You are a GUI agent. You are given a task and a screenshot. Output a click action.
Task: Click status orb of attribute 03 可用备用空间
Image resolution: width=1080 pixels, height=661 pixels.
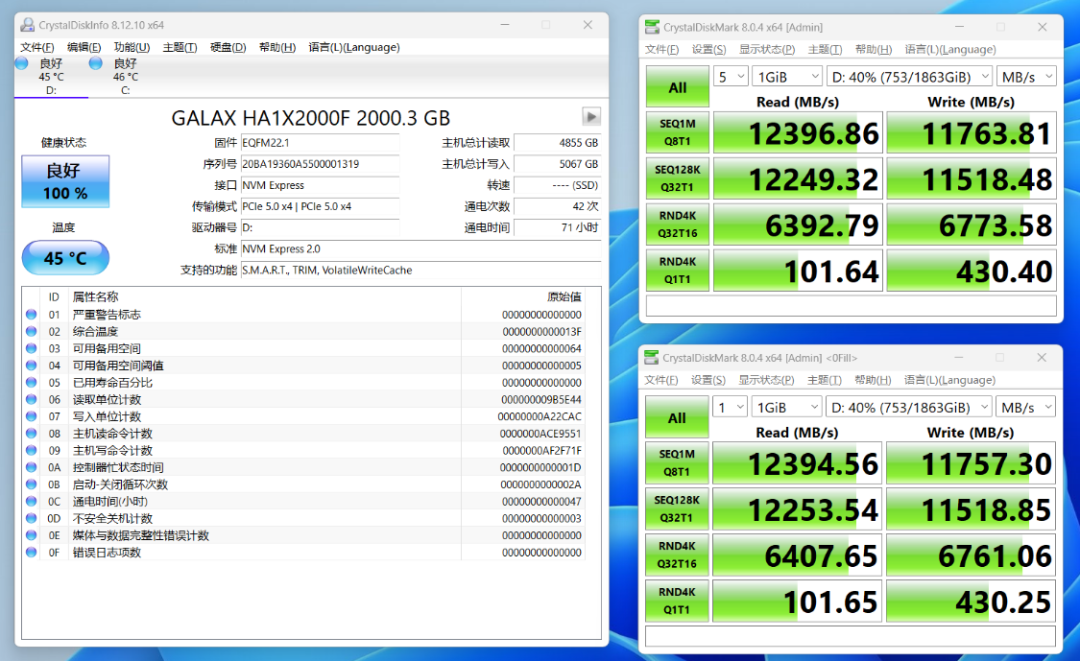(31, 348)
